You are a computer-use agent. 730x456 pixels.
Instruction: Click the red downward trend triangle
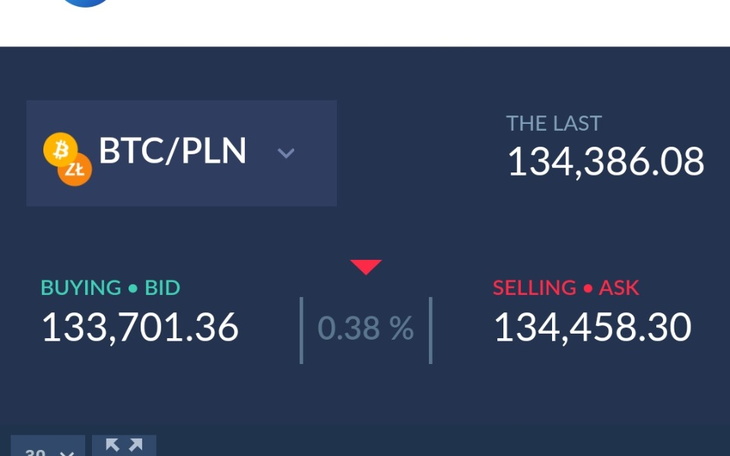[x=366, y=267]
